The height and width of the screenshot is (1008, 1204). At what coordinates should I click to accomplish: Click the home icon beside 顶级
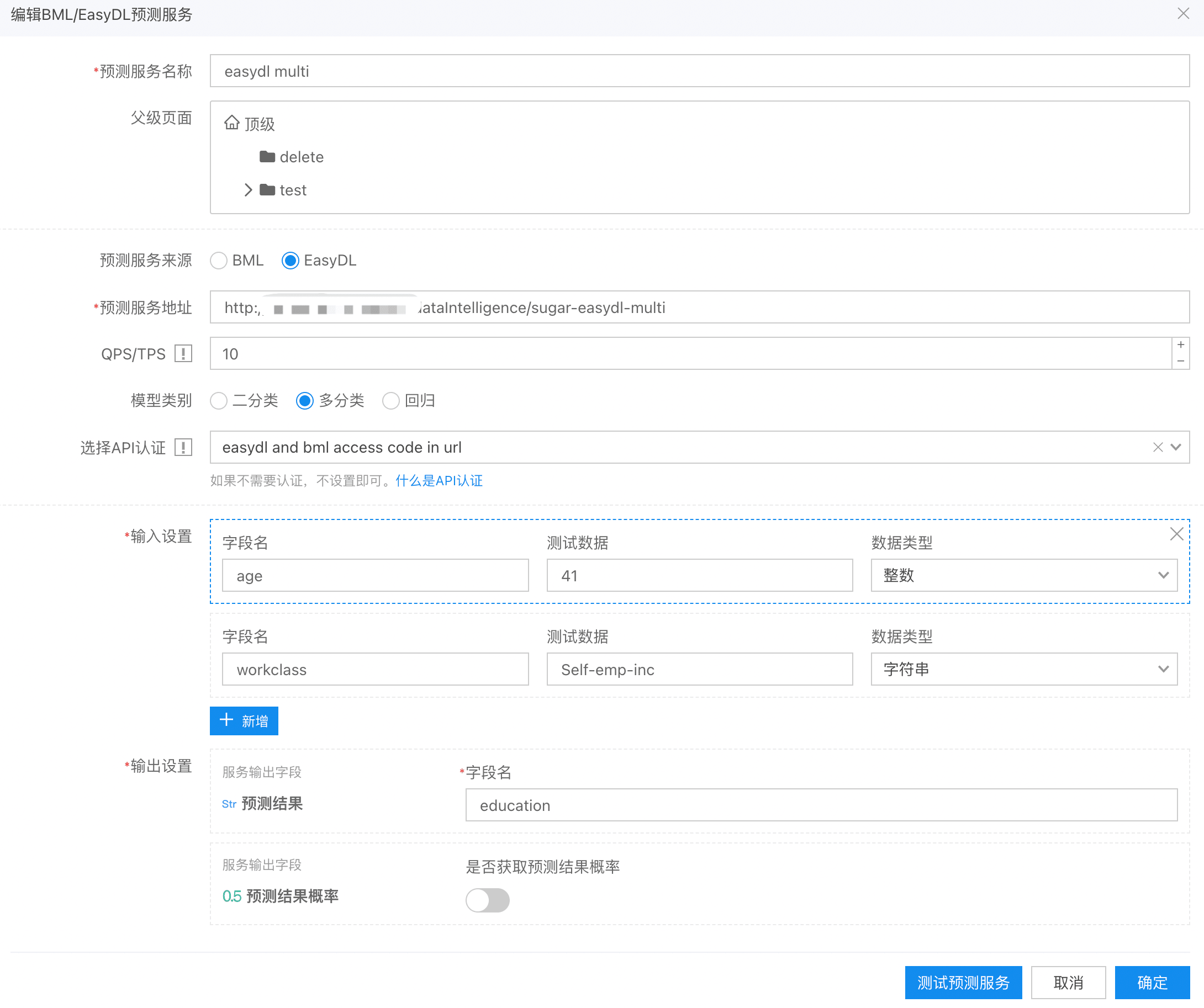click(x=231, y=123)
